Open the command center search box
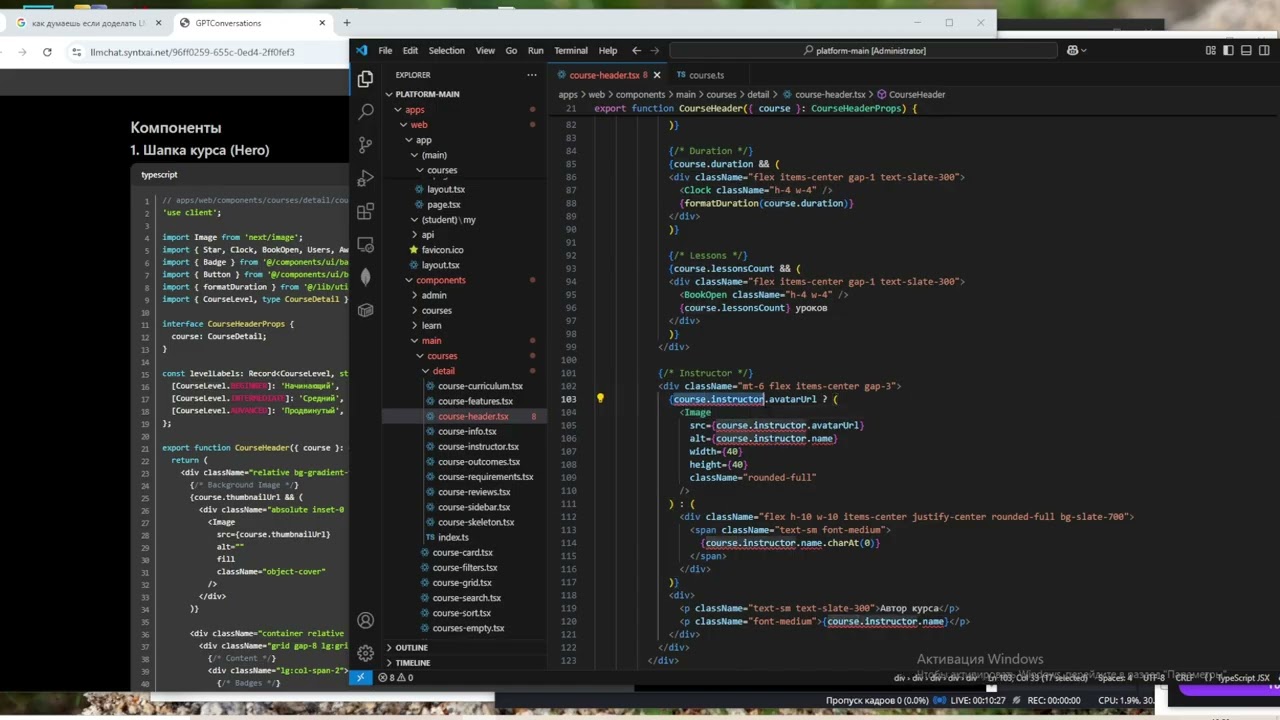 coord(865,50)
